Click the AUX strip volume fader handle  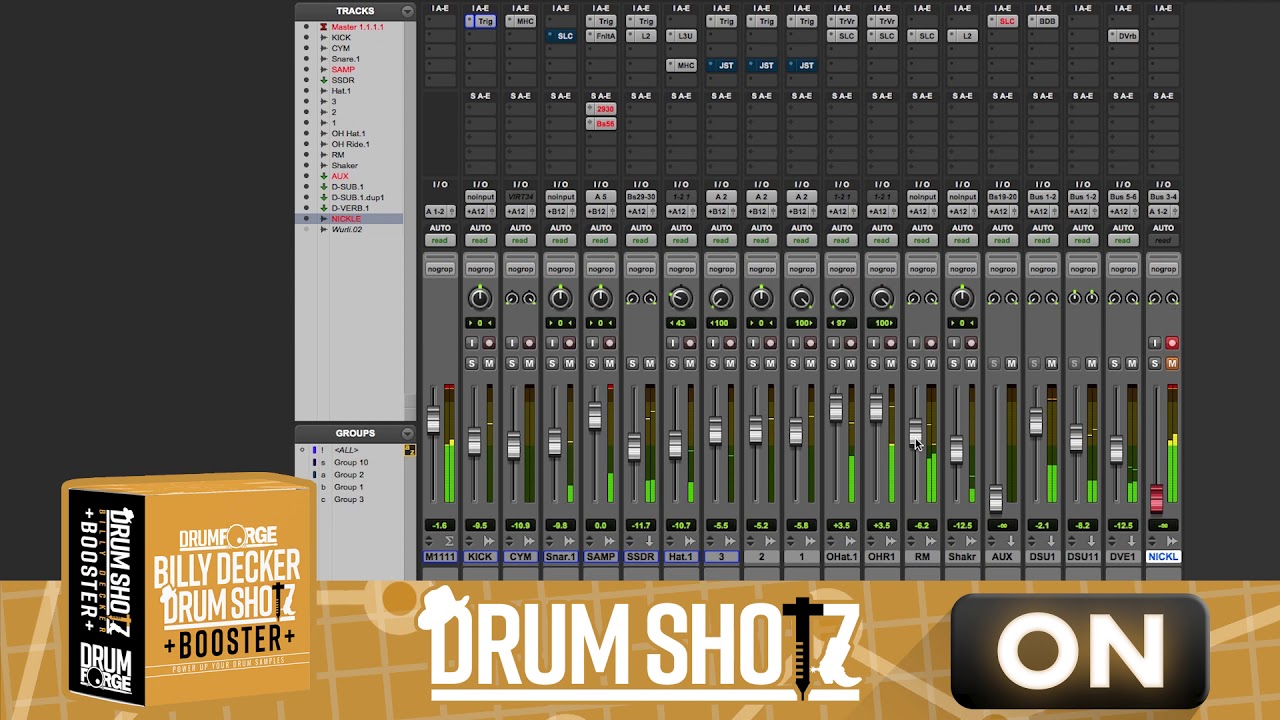pyautogui.click(x=996, y=498)
